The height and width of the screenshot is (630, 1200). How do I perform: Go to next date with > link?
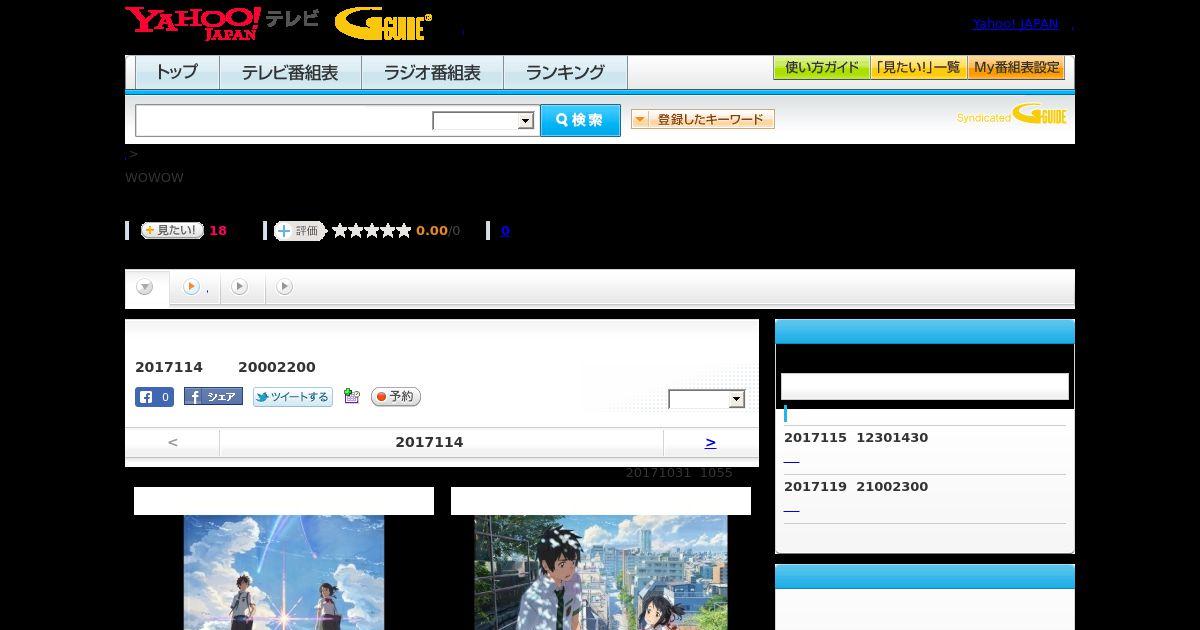pos(710,442)
